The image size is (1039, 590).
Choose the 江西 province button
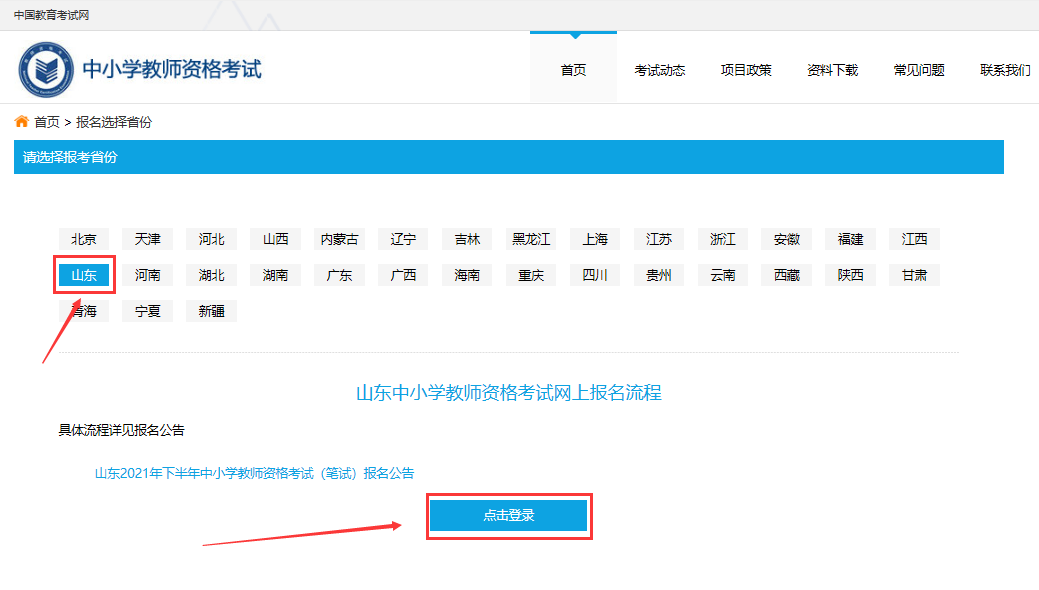coord(914,239)
